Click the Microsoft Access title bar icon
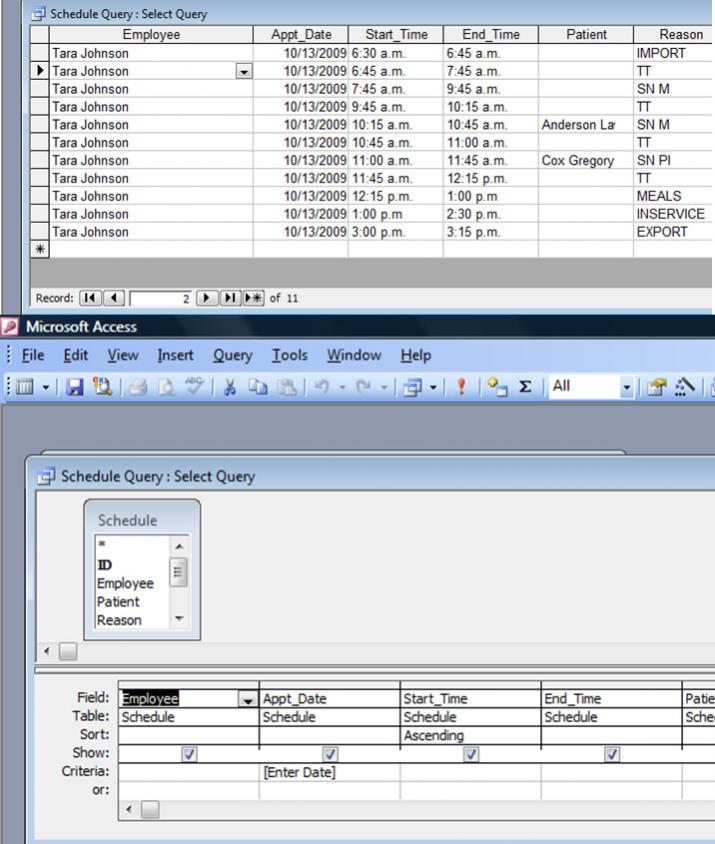715x844 pixels. point(10,327)
